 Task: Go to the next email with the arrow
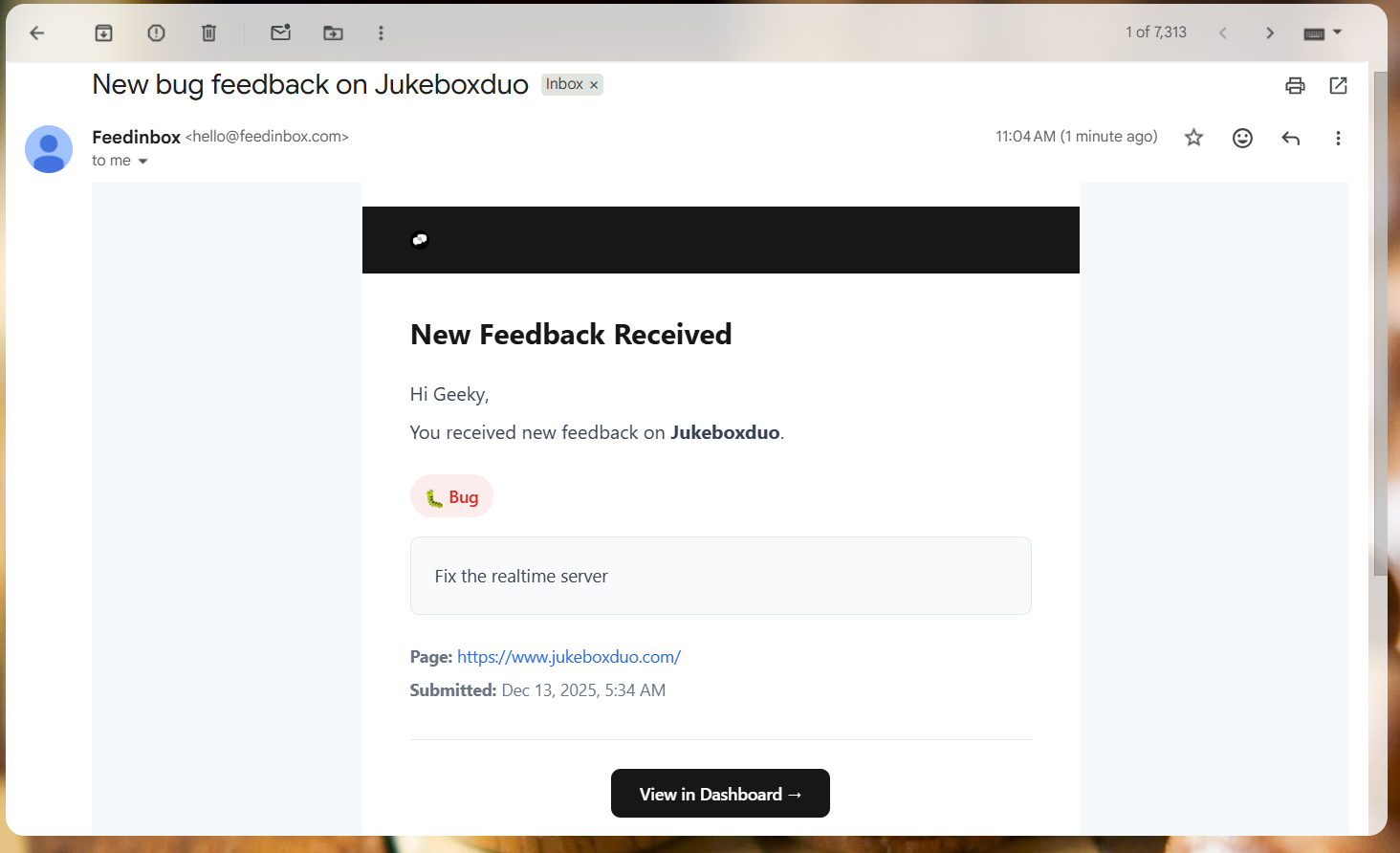1269,32
